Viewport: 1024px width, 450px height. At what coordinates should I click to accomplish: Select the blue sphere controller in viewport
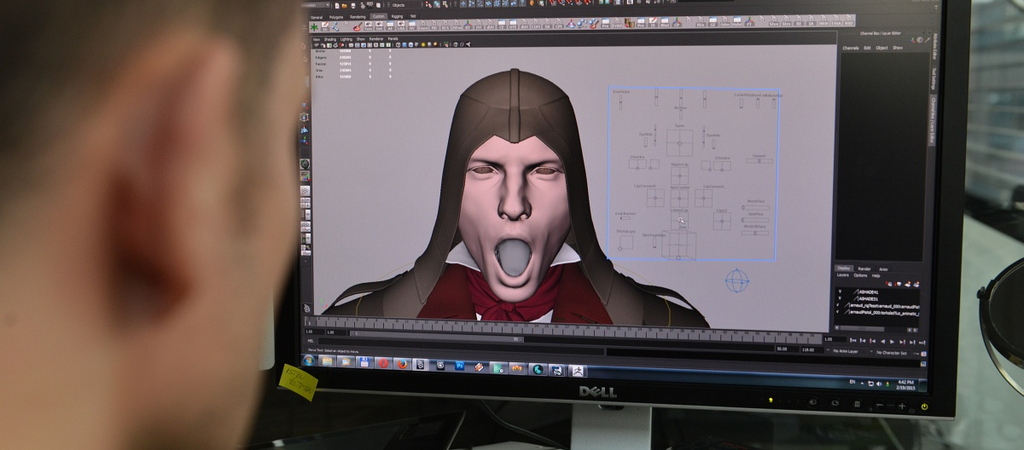[x=737, y=281]
